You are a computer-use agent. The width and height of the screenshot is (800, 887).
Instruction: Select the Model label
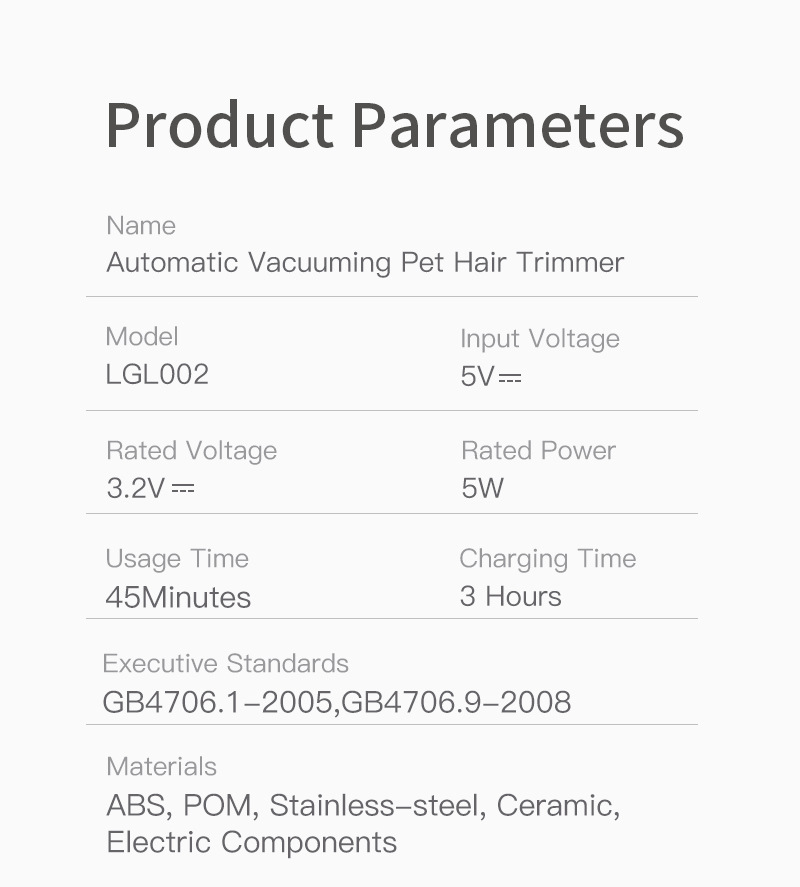pyautogui.click(x=142, y=337)
